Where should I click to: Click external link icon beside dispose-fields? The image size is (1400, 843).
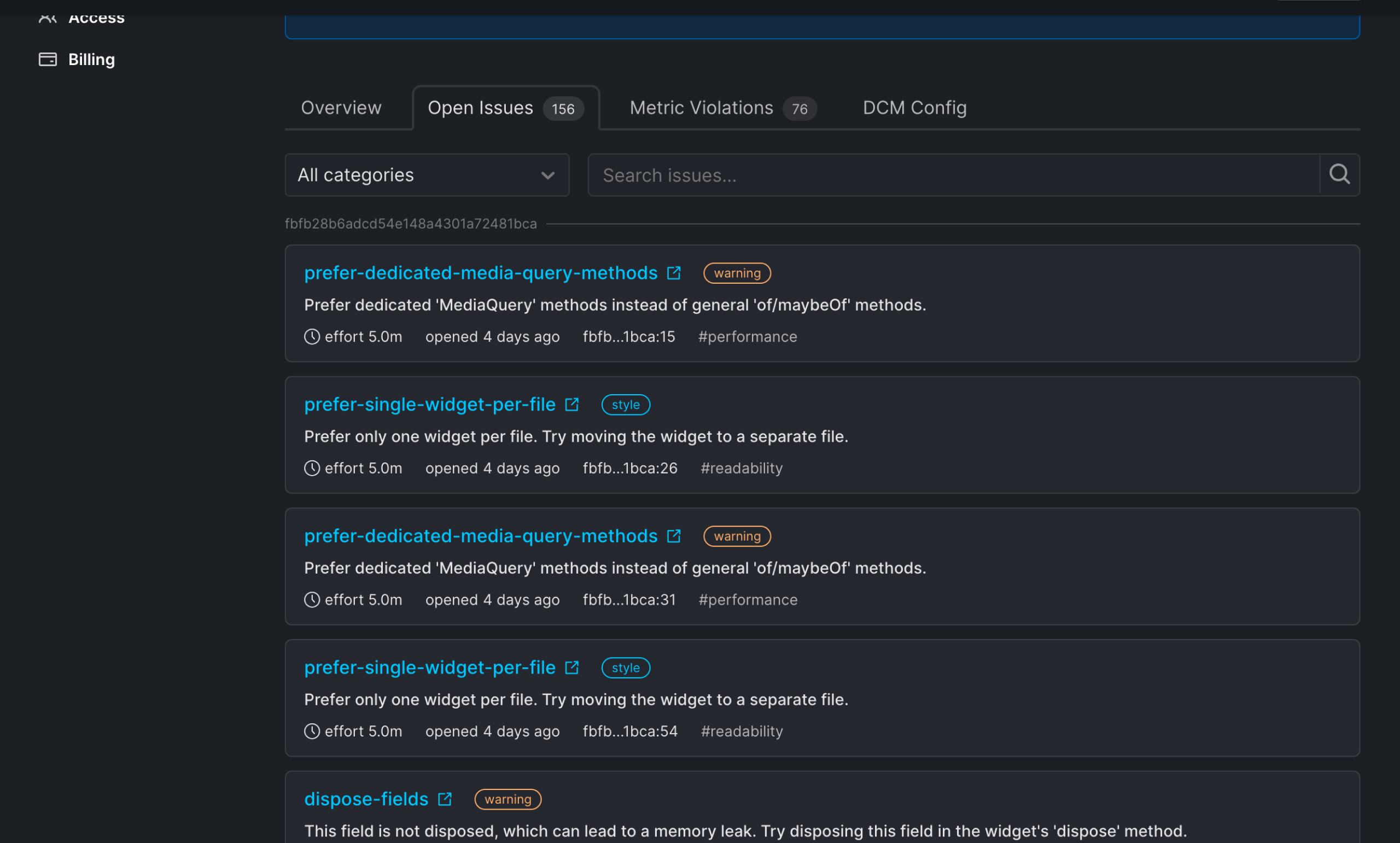tap(444, 799)
